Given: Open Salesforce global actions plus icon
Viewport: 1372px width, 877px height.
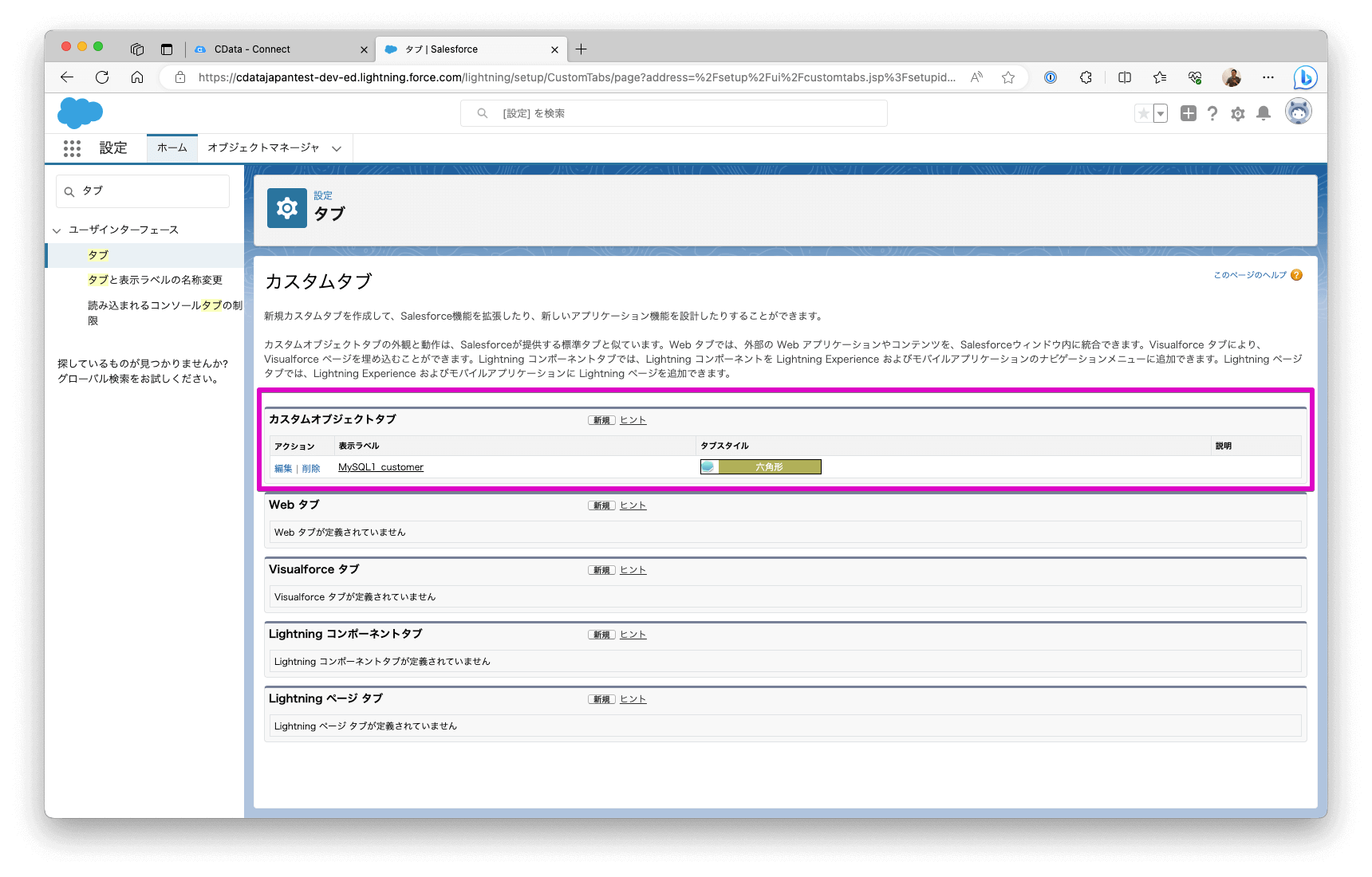Looking at the screenshot, I should [x=1189, y=113].
